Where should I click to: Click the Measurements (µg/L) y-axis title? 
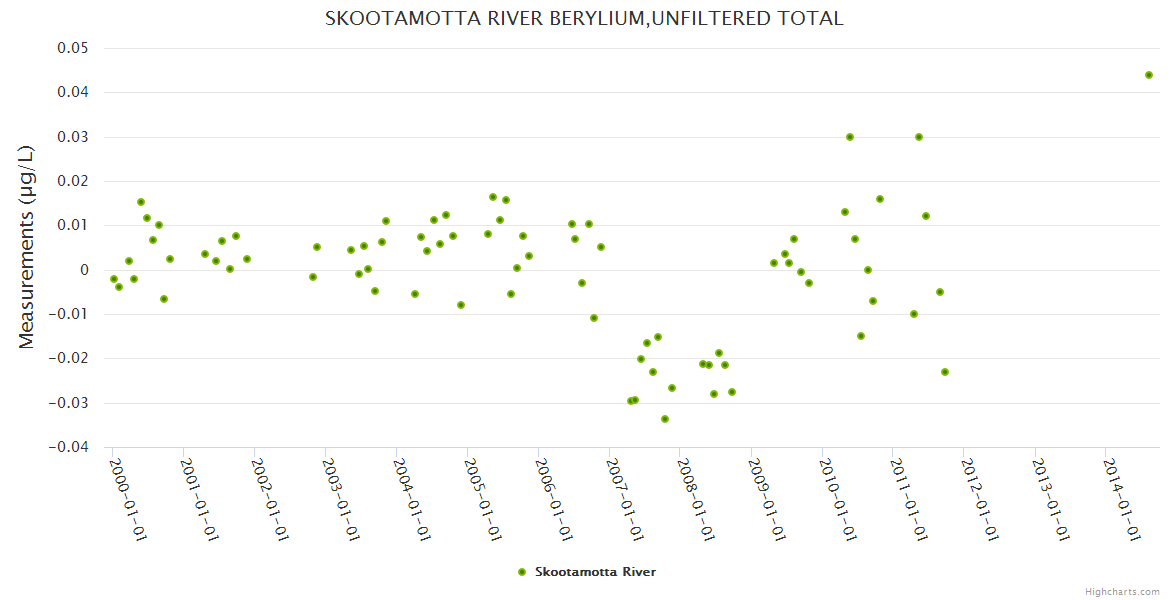tap(27, 246)
